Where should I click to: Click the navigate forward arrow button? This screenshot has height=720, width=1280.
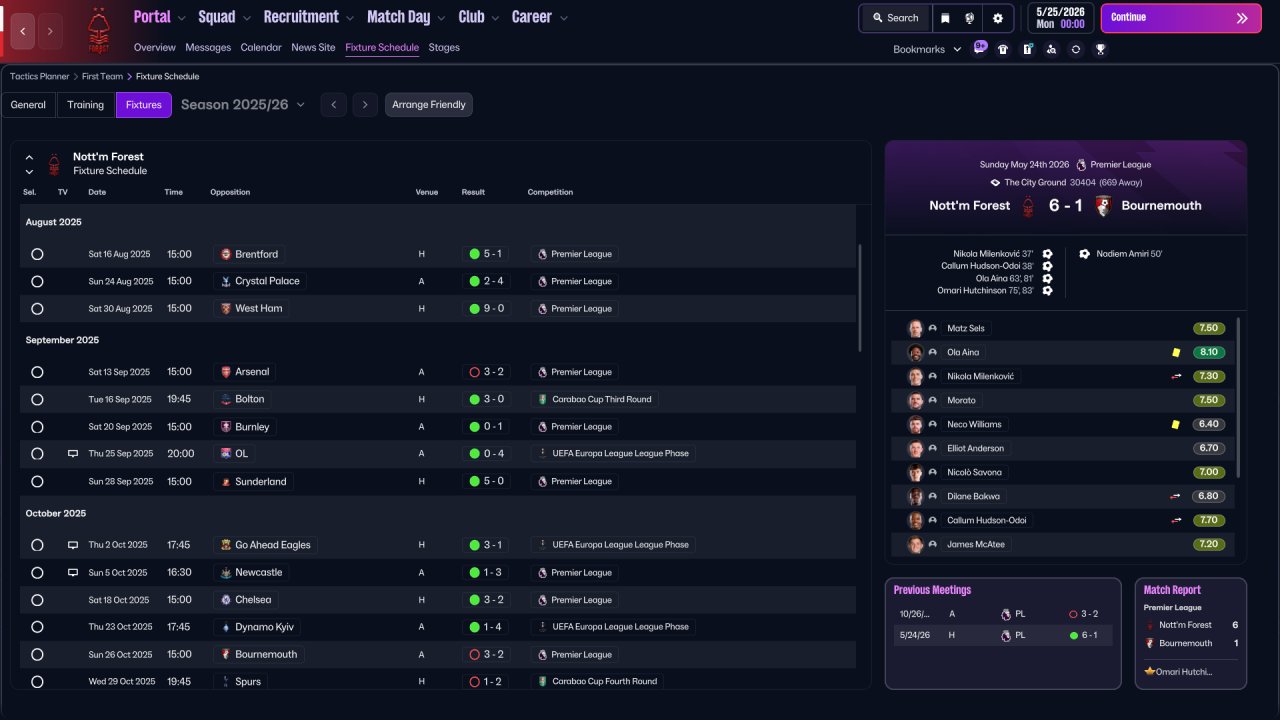[x=50, y=31]
